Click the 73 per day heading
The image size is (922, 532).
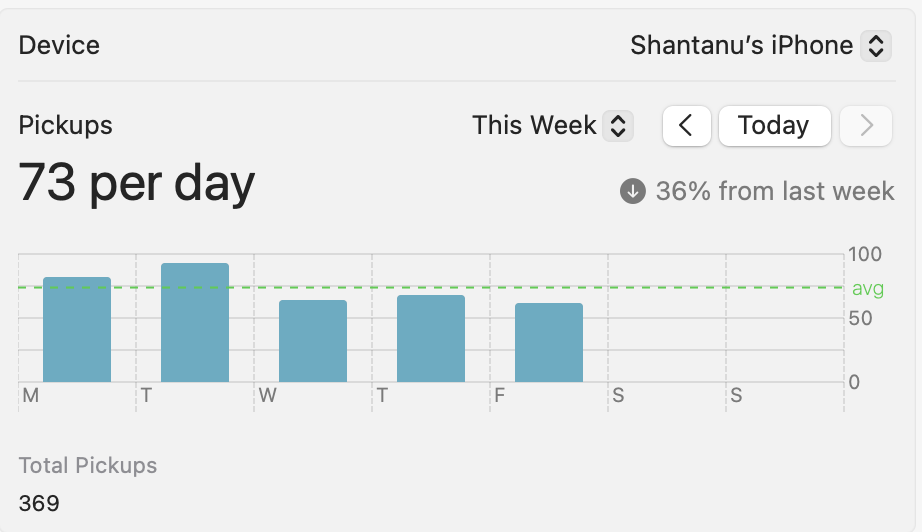pos(136,183)
